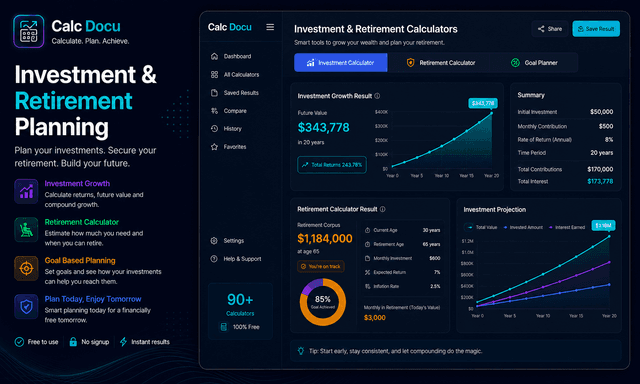The height and width of the screenshot is (384, 640).
Task: Click the Favorites star icon
Action: pyautogui.click(x=214, y=146)
